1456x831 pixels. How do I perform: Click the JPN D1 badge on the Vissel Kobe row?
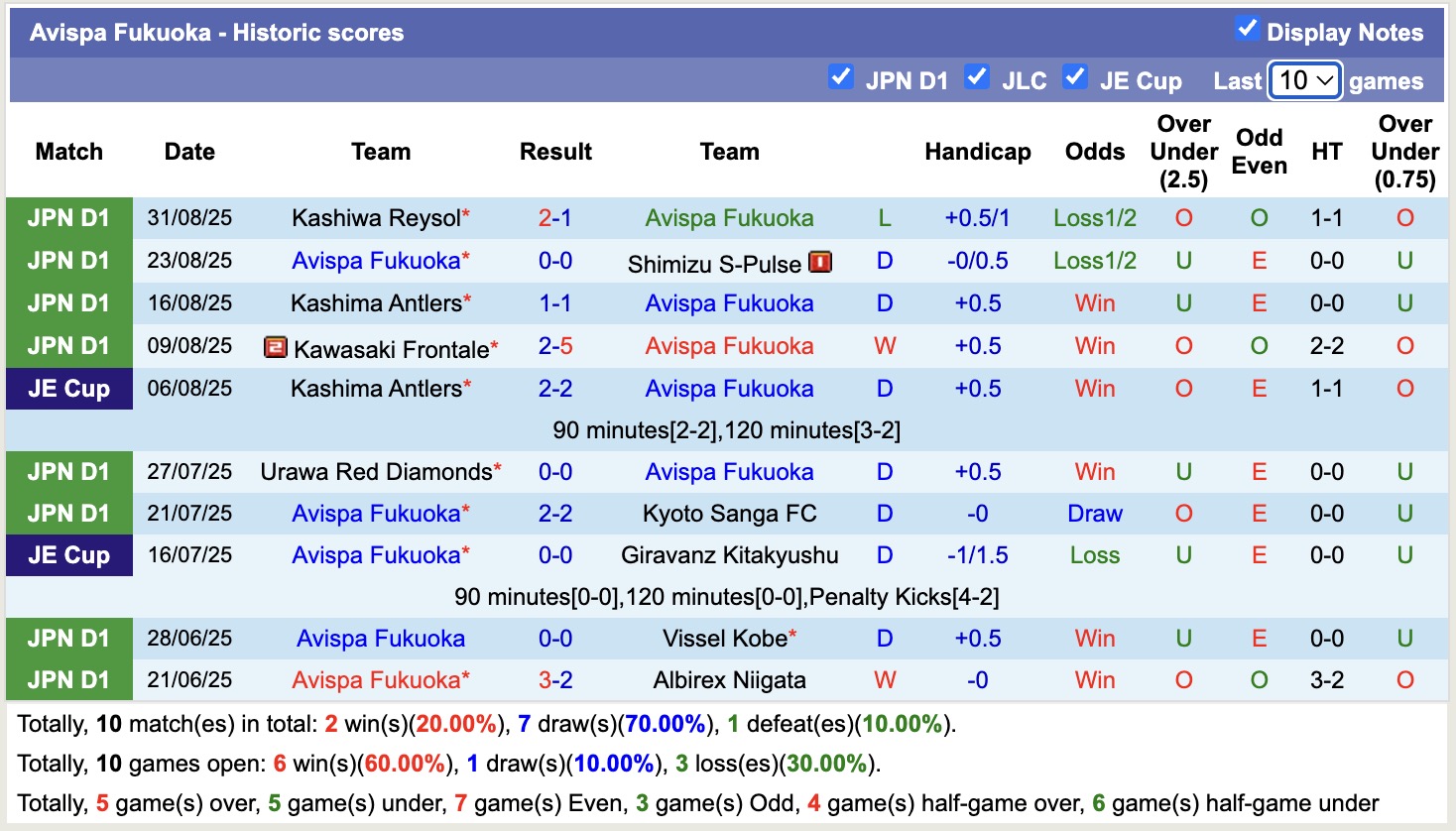point(69,639)
